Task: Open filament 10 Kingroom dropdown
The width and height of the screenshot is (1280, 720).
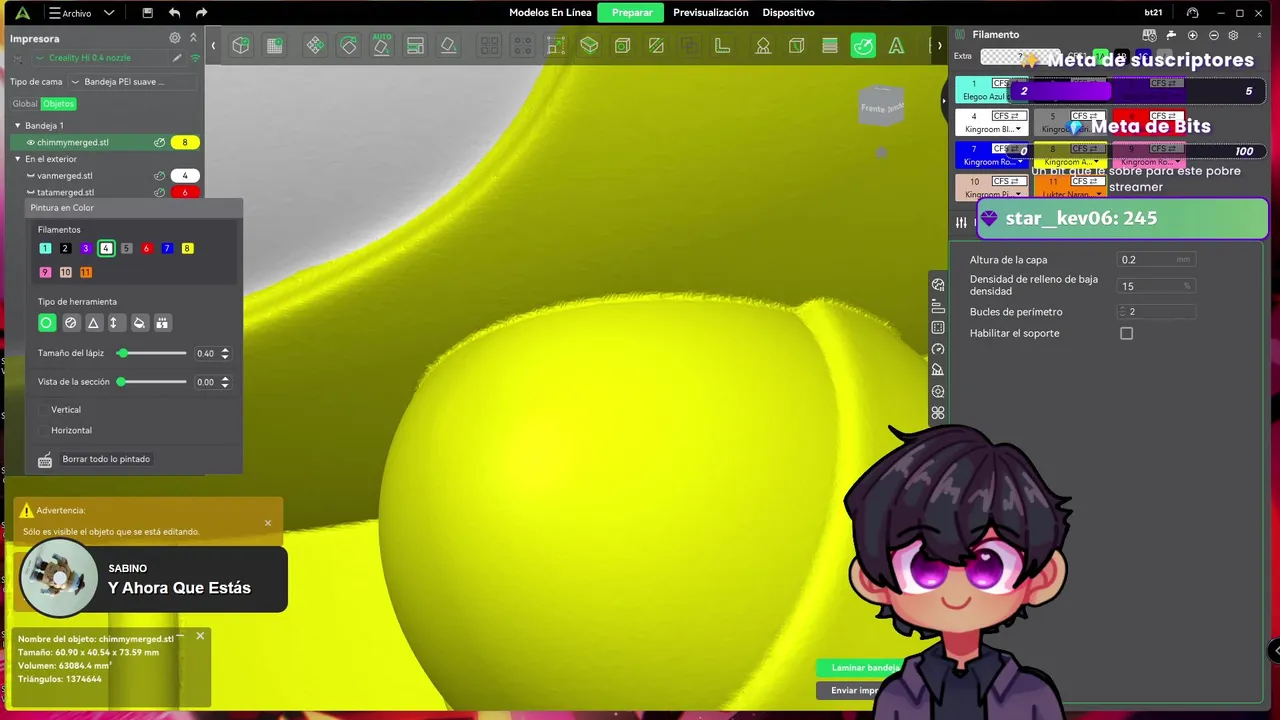Action: click(1018, 194)
